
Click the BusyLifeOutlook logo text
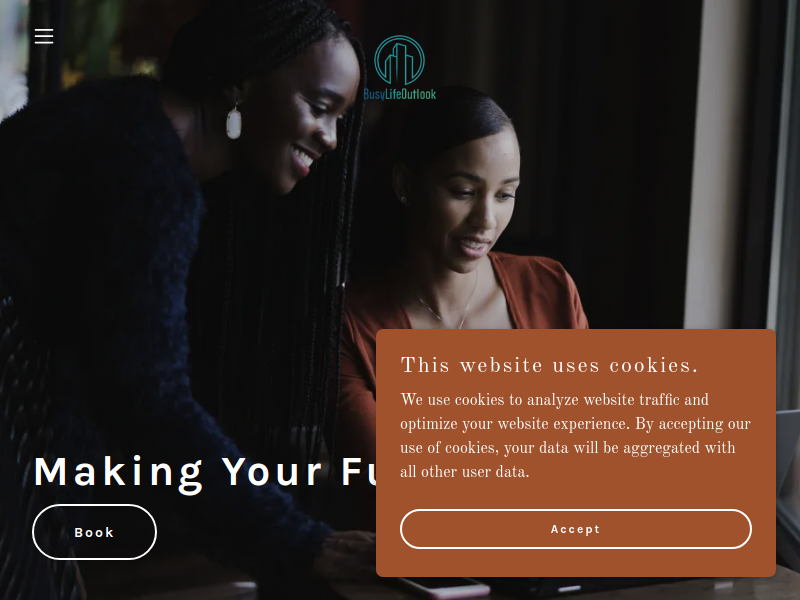pos(399,94)
